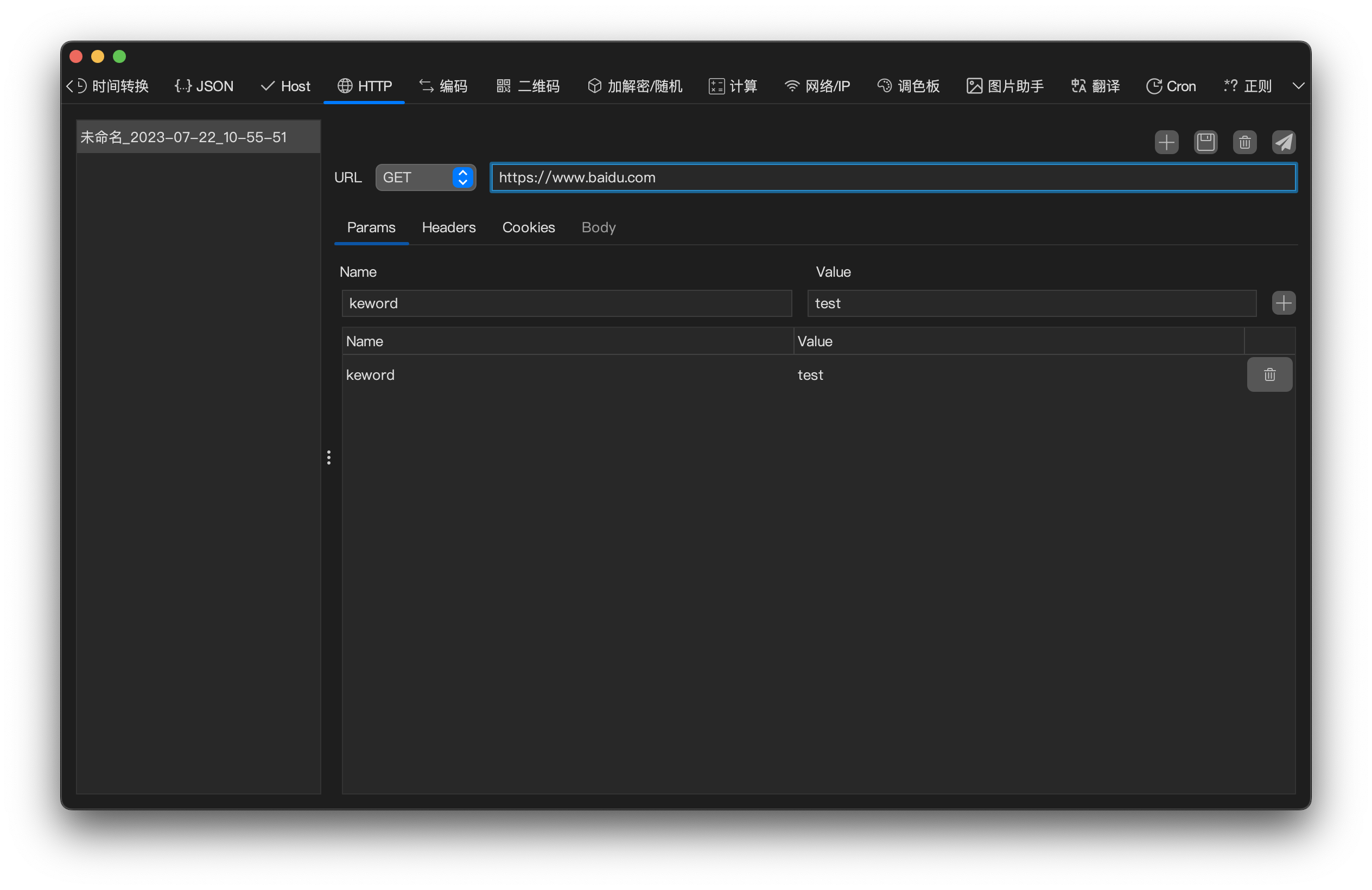1372x890 pixels.
Task: Open the GET method dropdown
Action: point(425,177)
